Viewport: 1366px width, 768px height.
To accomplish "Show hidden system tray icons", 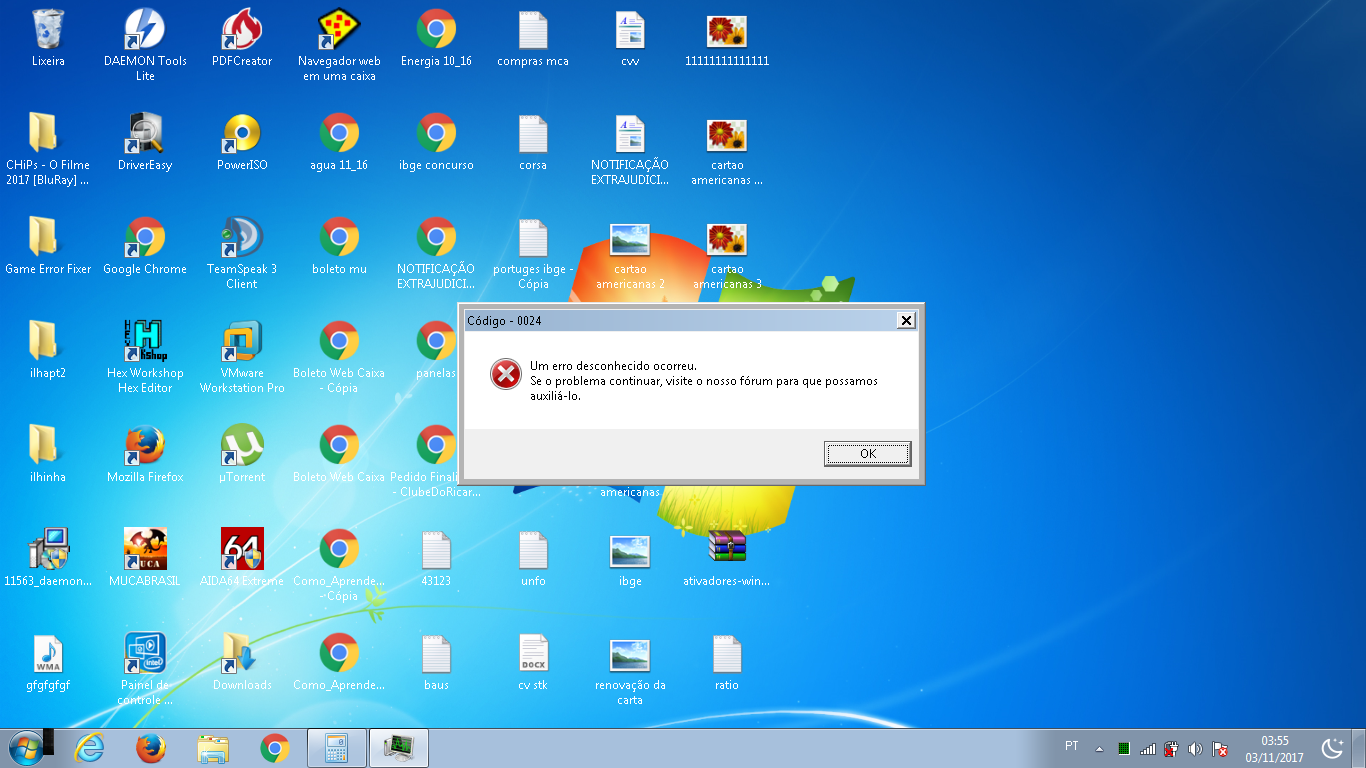I will point(1100,748).
